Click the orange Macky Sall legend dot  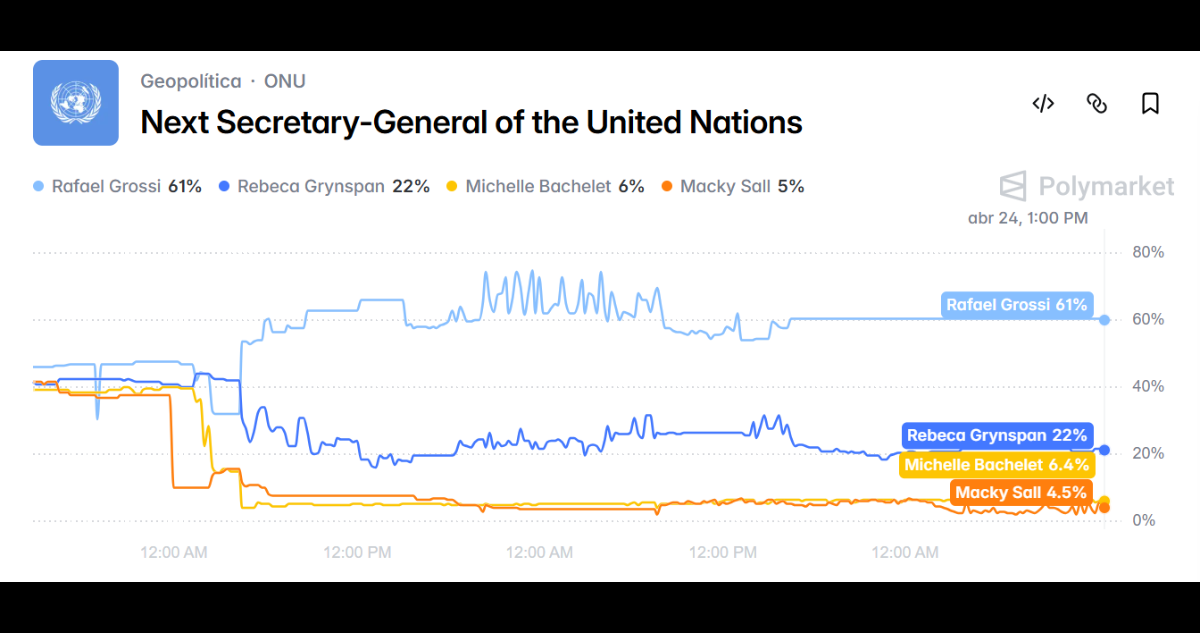(x=667, y=186)
